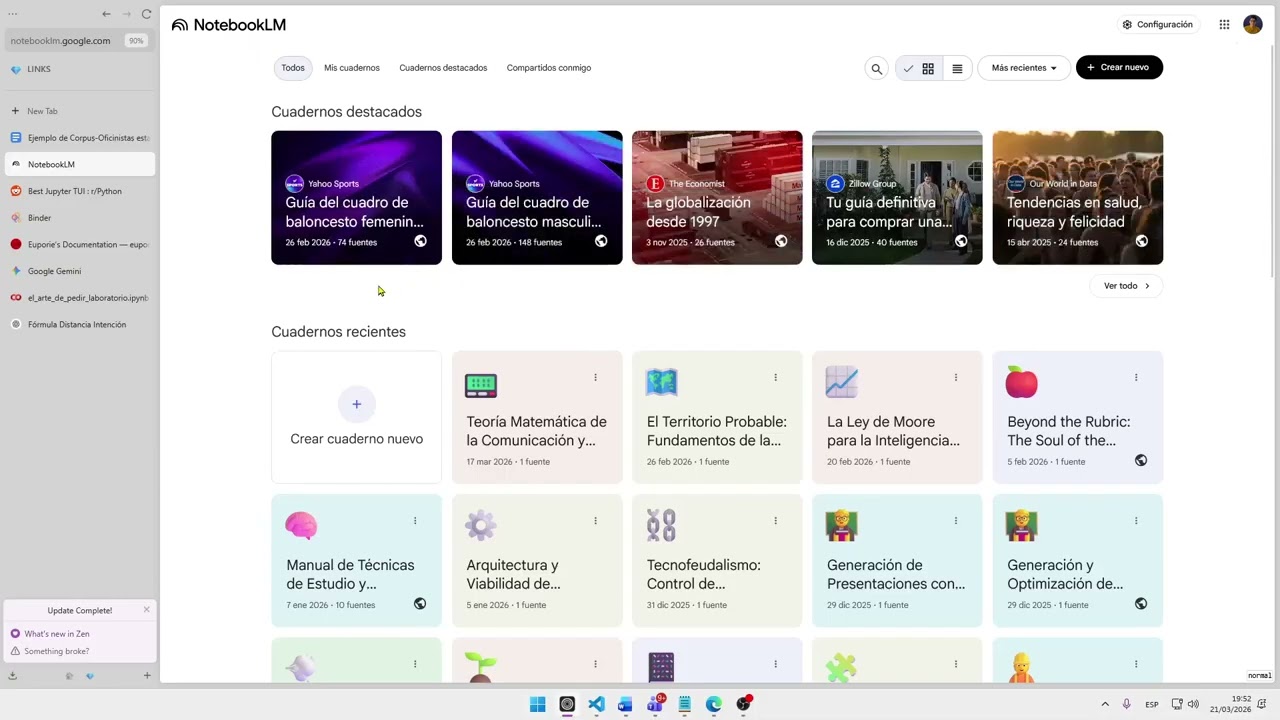Open Microsoft Teams from taskbar

[x=655, y=705]
